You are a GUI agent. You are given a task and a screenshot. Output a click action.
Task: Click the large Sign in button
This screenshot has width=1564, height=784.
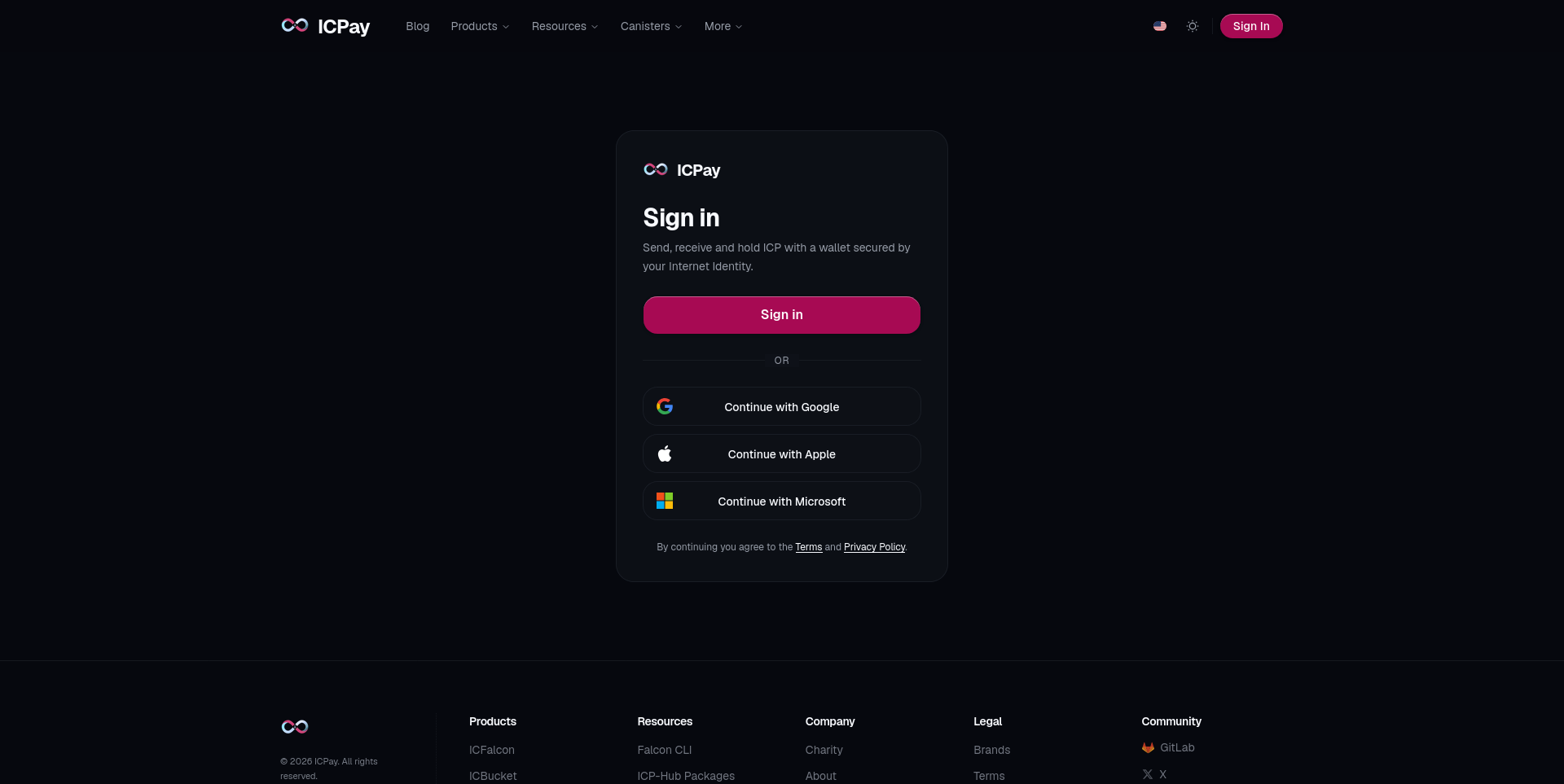pos(782,315)
